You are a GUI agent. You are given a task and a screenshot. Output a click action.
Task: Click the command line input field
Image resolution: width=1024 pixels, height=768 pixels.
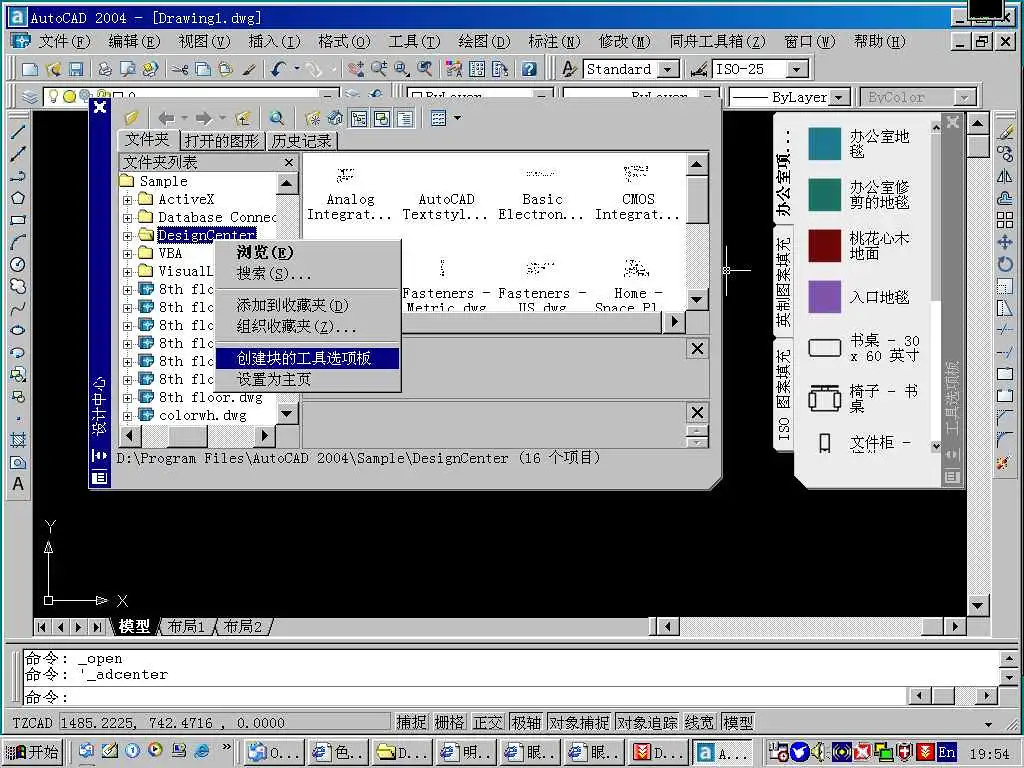[464, 697]
